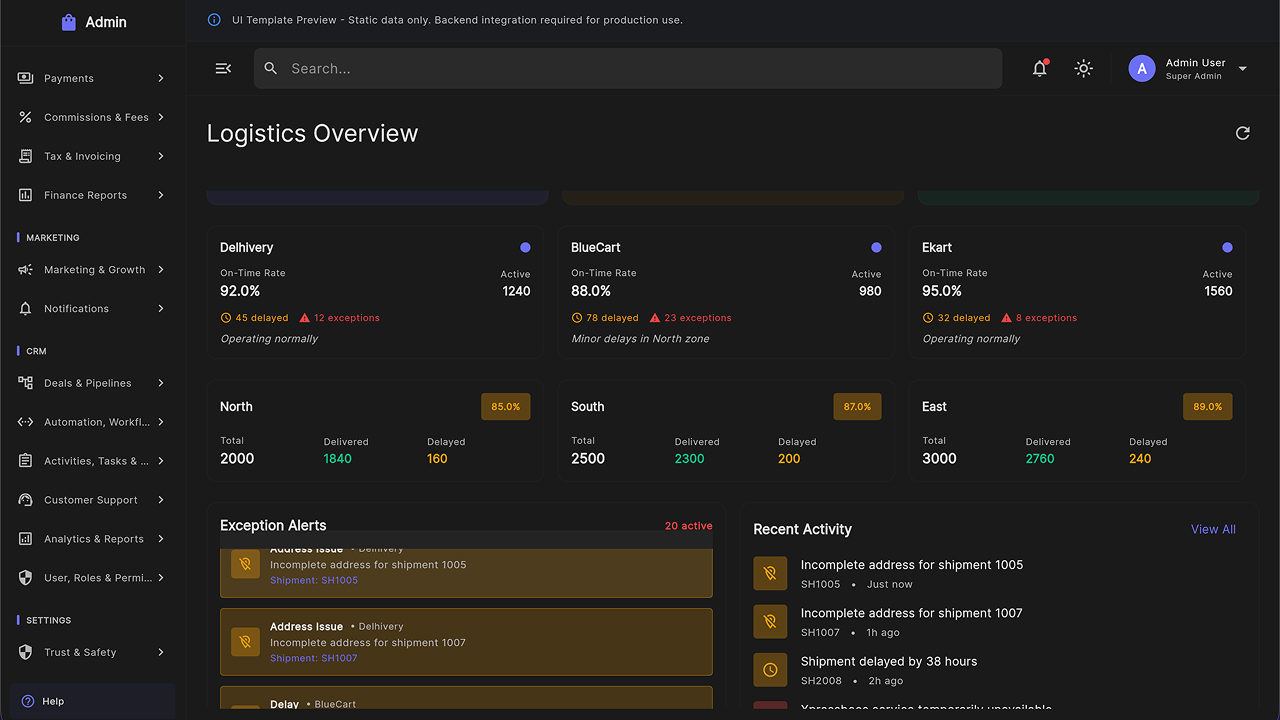Click the search field

pos(628,68)
